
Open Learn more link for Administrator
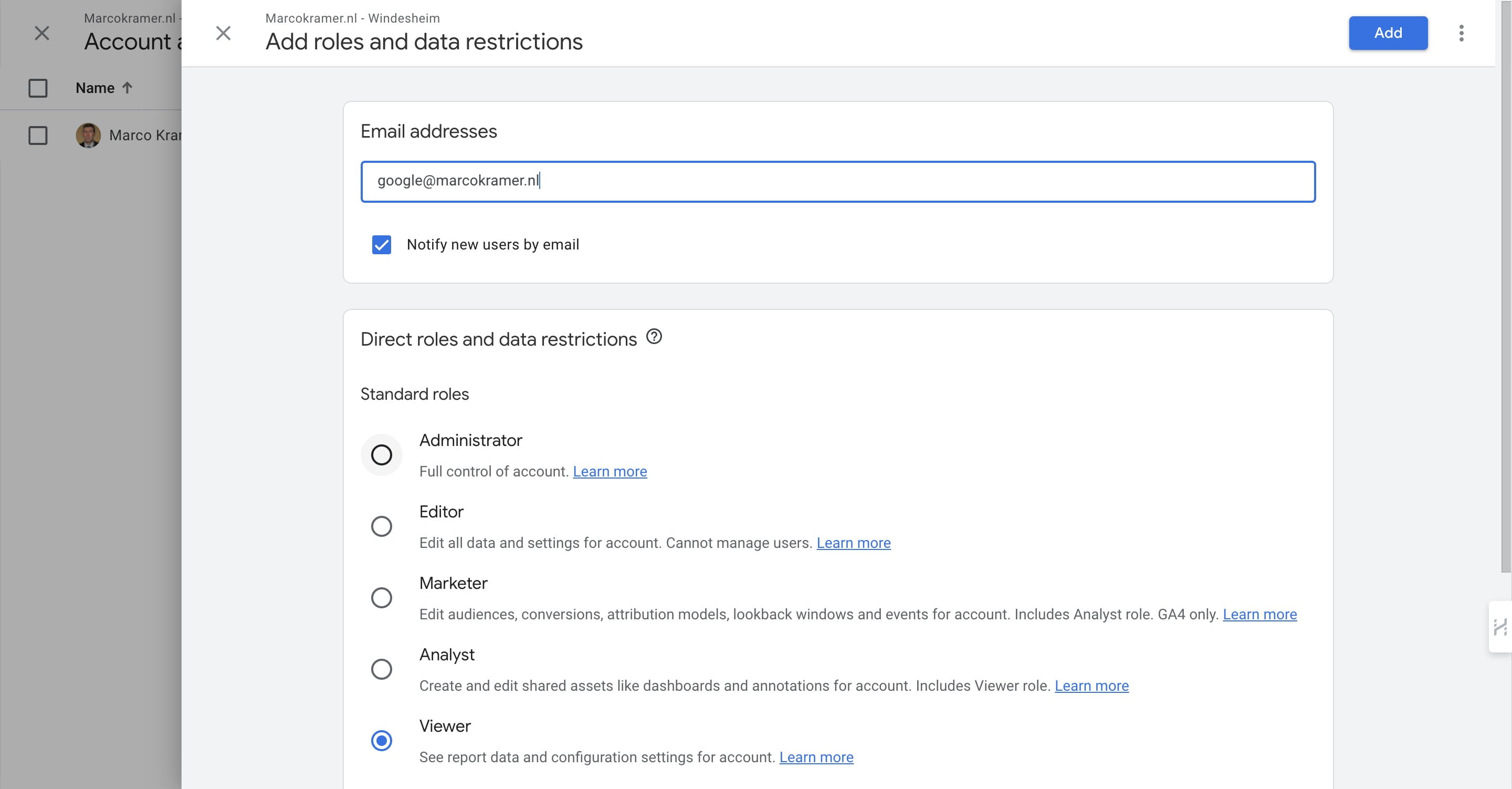click(609, 472)
